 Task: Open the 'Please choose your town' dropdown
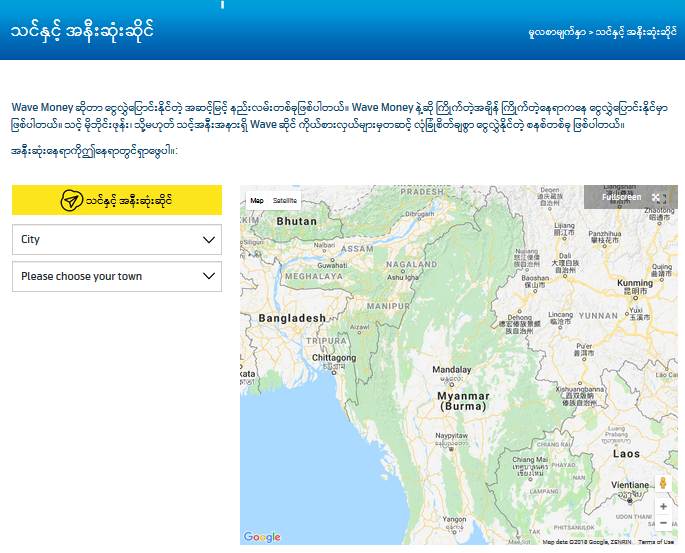point(117,276)
